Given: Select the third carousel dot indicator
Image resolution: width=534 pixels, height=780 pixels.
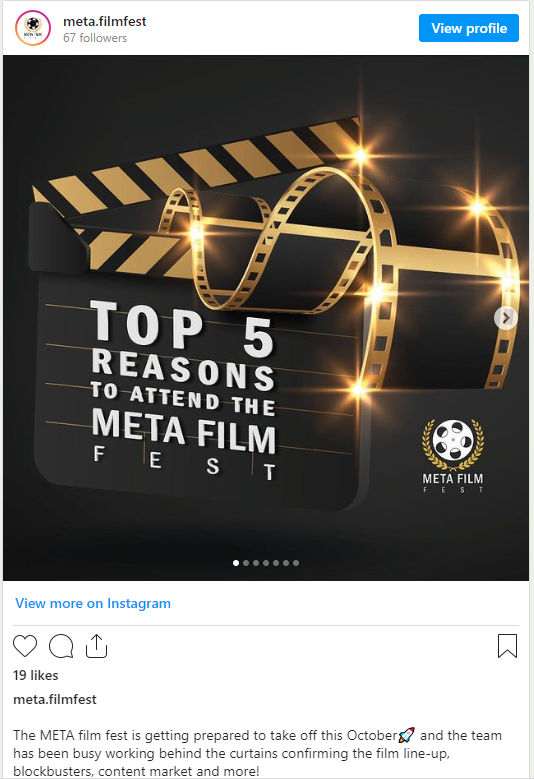Looking at the screenshot, I should click(x=256, y=563).
